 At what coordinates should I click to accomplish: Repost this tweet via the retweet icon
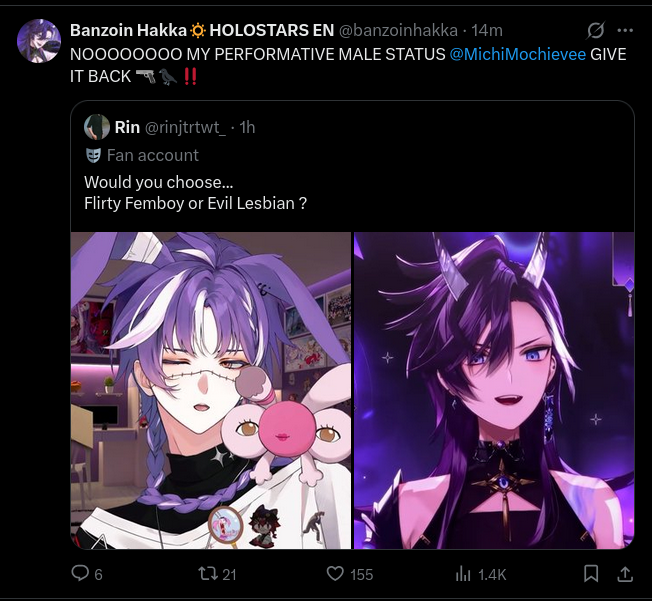[208, 574]
